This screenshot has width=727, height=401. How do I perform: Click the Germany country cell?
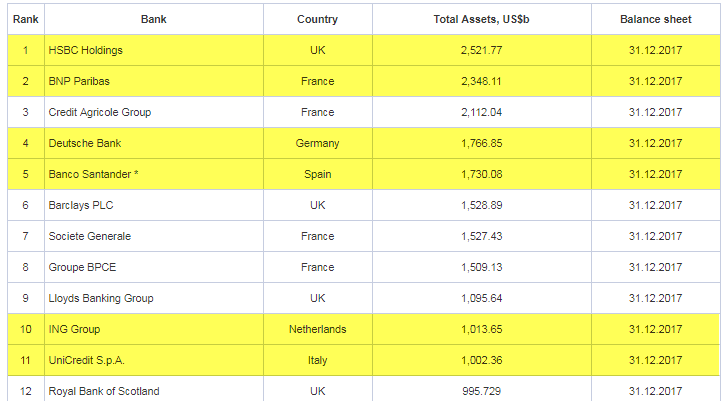[x=317, y=143]
